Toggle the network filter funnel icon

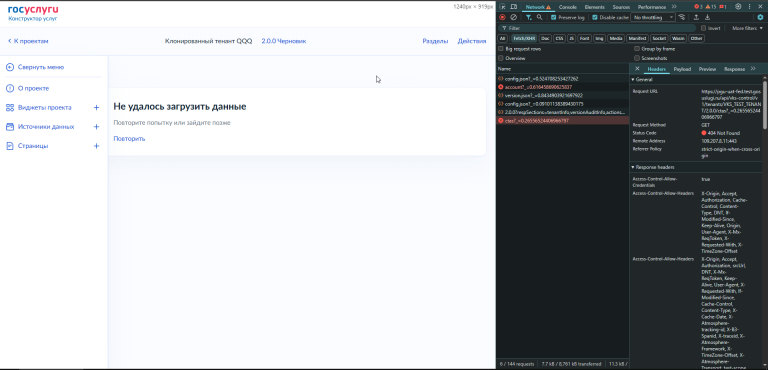point(529,17)
